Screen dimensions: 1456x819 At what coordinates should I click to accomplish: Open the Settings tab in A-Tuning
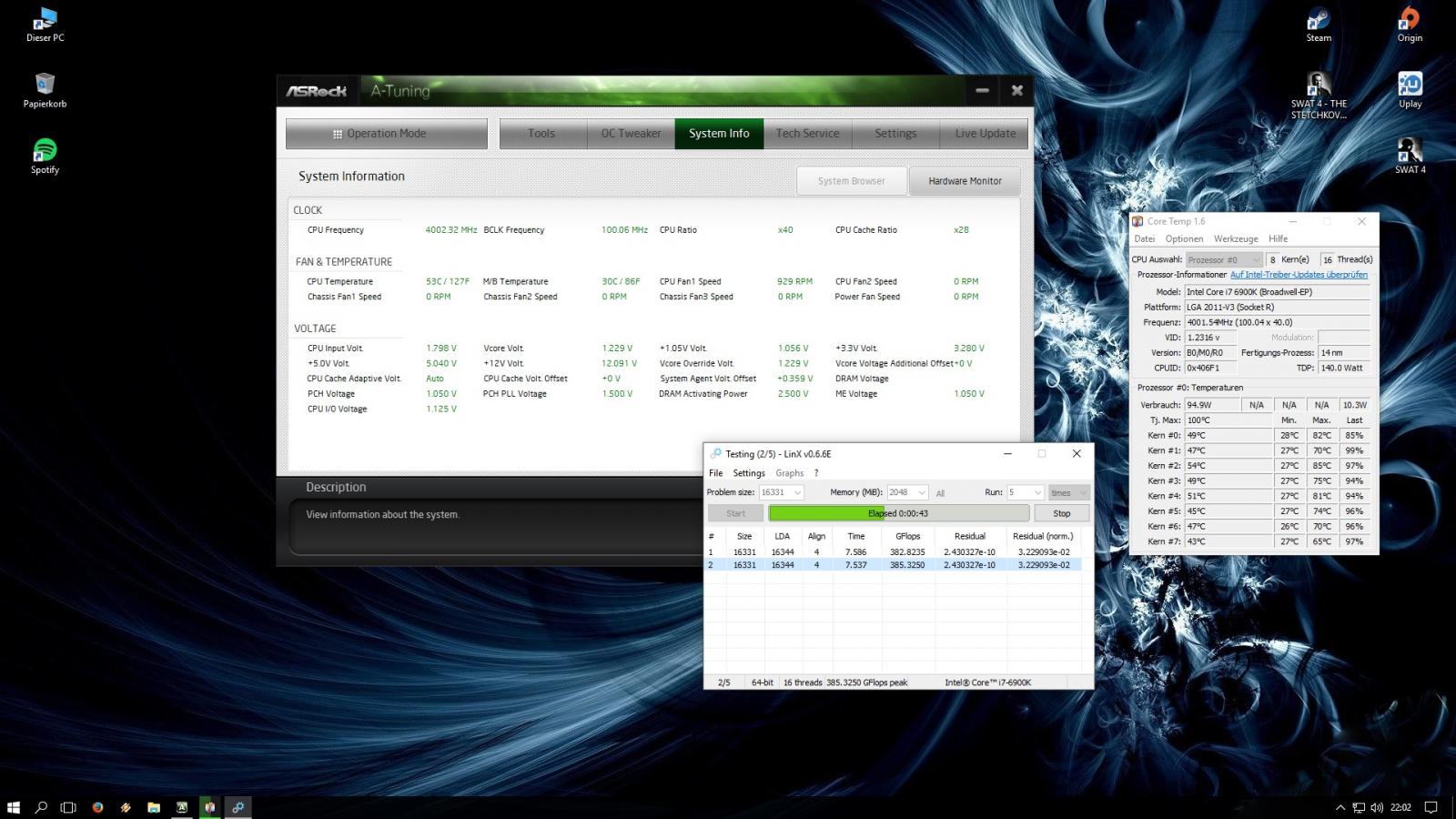[x=895, y=134]
